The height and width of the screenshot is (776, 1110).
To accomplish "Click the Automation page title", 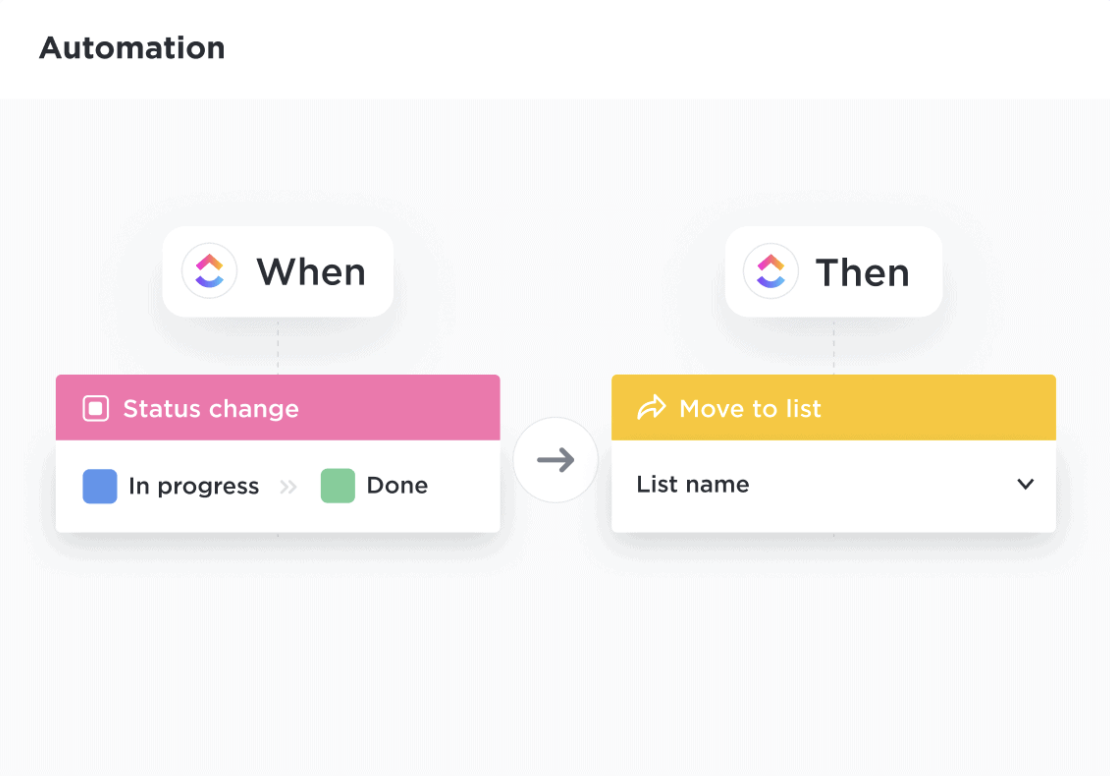I will click(132, 48).
